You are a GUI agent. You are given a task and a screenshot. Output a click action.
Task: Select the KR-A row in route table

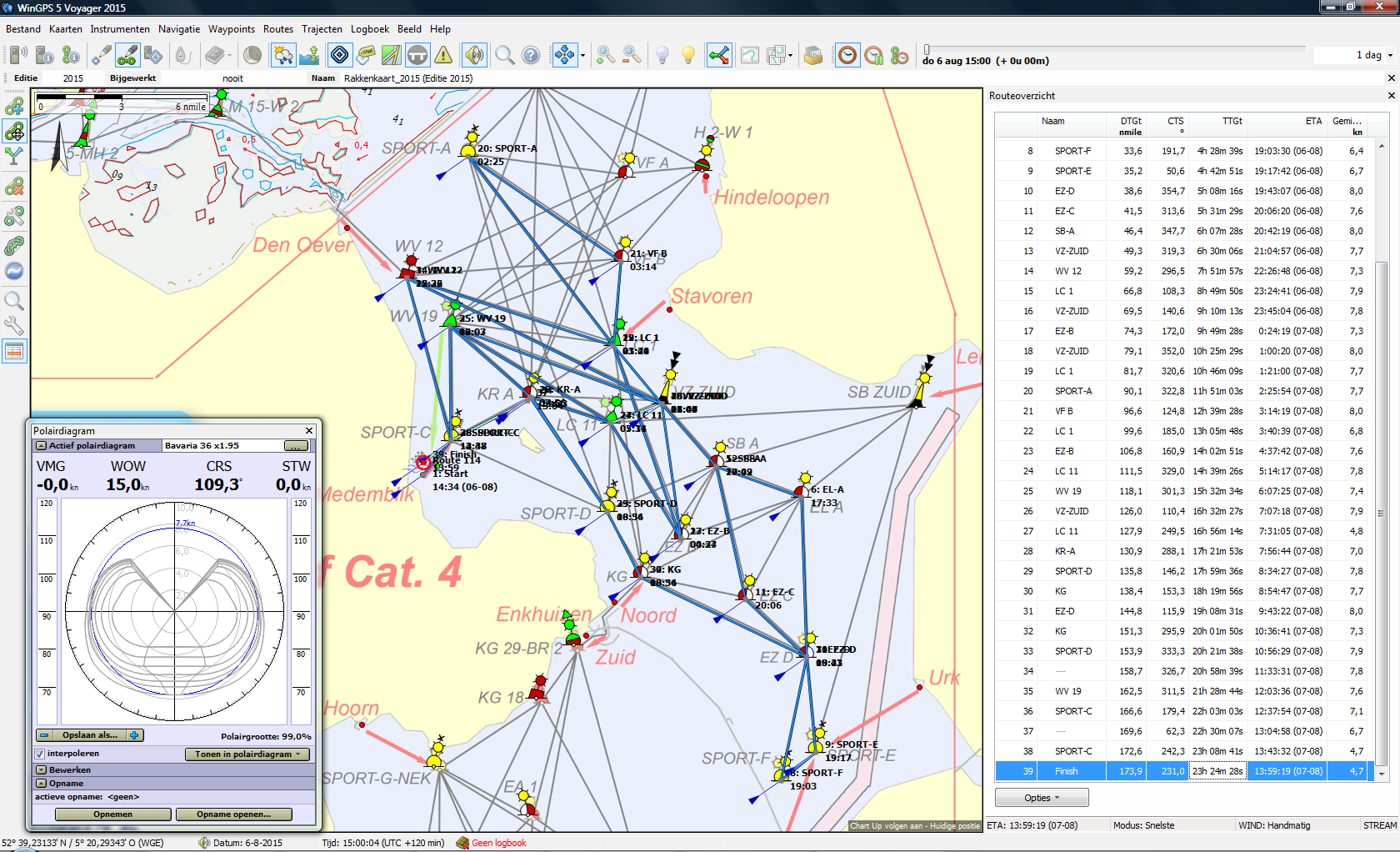point(1182,551)
